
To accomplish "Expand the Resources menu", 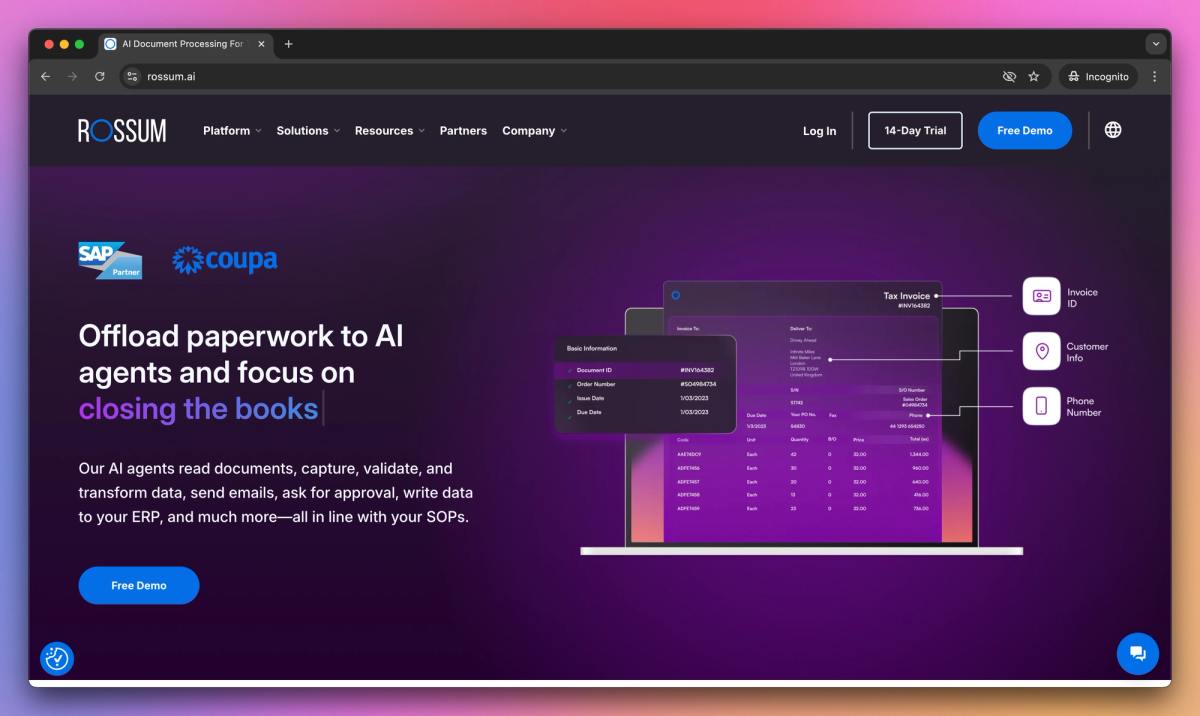I will point(390,131).
